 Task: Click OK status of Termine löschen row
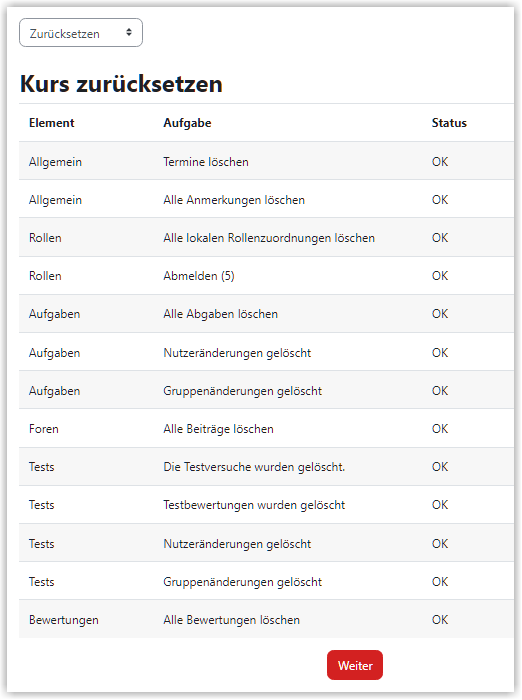click(x=440, y=162)
